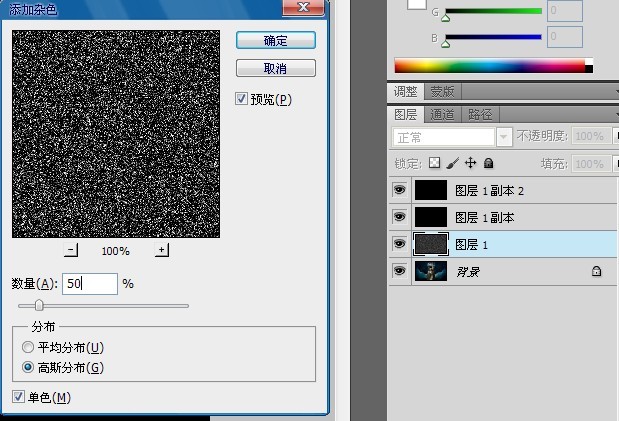
Task: Select the 图层 1 副本 thumbnail
Action: pyautogui.click(x=431, y=217)
